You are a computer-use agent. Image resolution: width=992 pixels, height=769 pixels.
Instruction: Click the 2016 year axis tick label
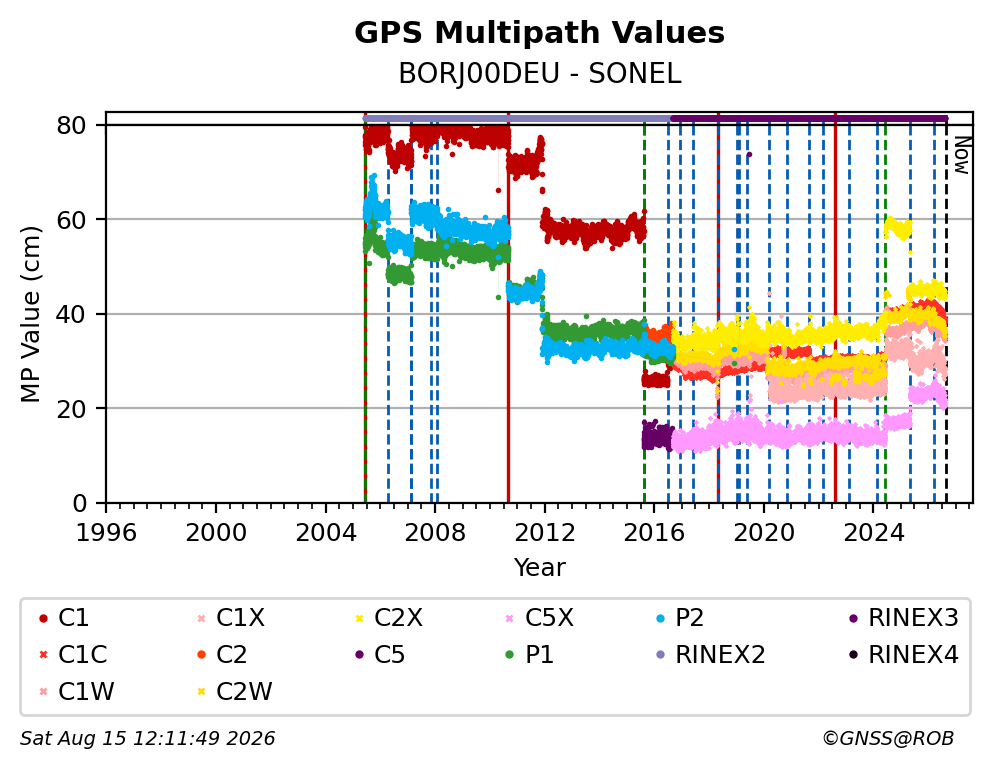coord(654,533)
